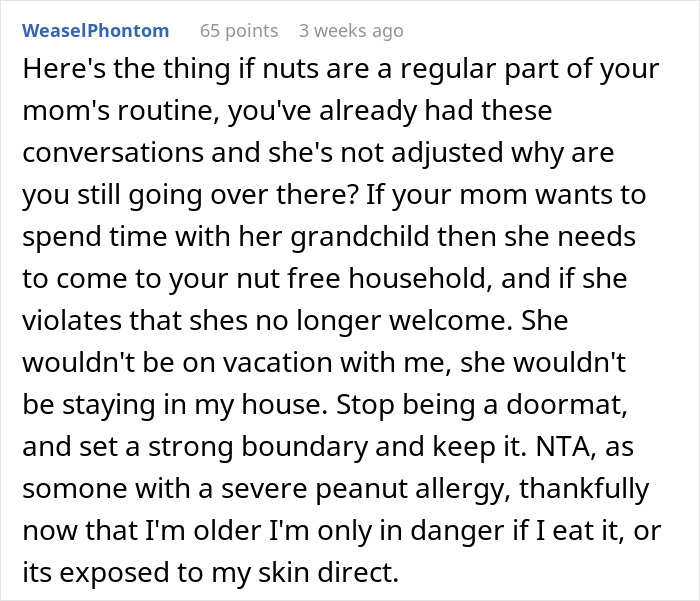
Task: Click the word conversations in comment
Action: click(113, 153)
